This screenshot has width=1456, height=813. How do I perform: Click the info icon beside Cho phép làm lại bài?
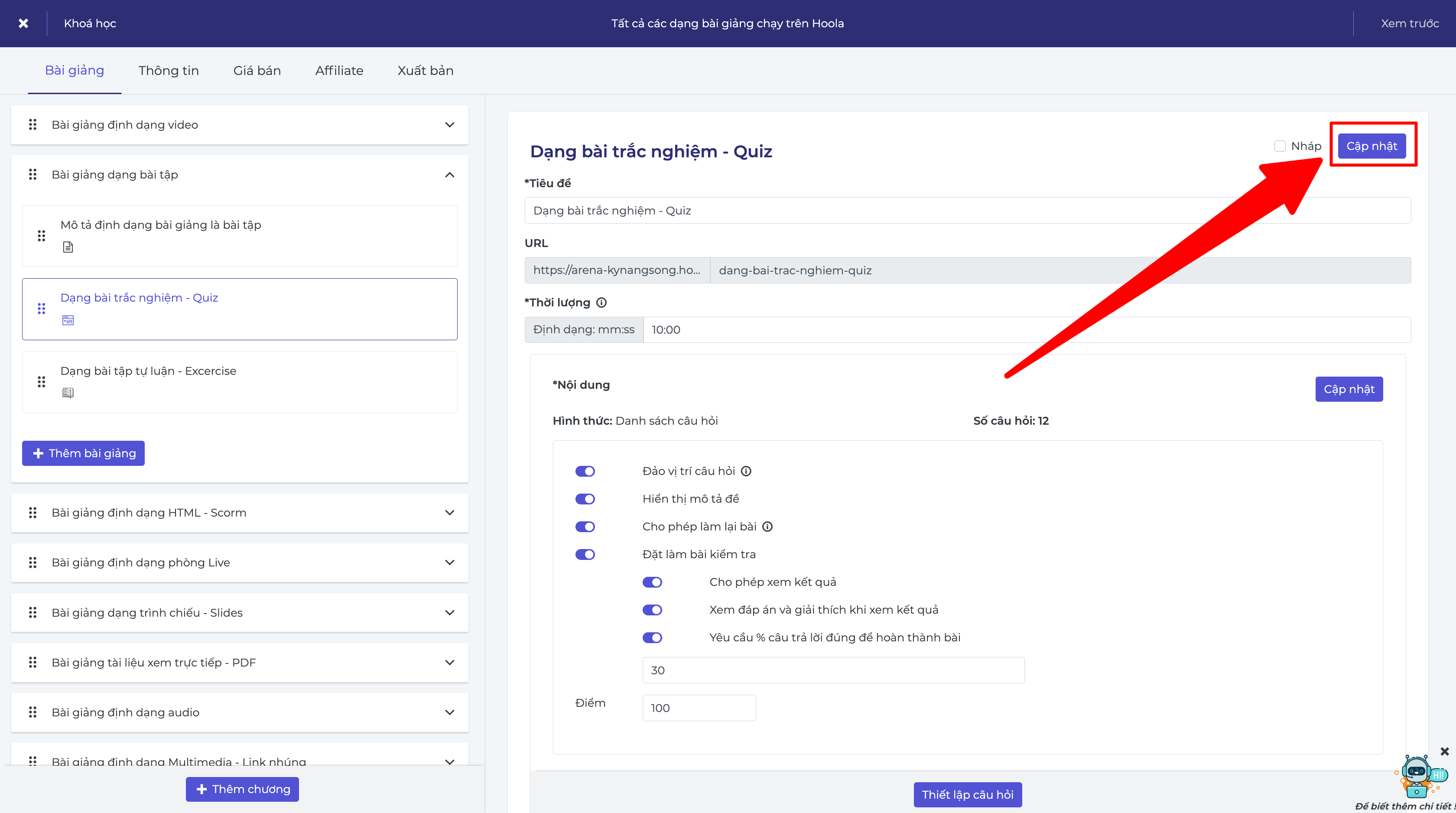pos(767,527)
